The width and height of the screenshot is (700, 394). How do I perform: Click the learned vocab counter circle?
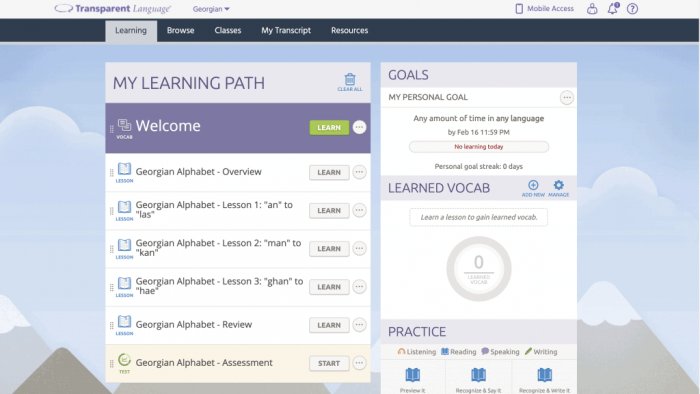479,269
